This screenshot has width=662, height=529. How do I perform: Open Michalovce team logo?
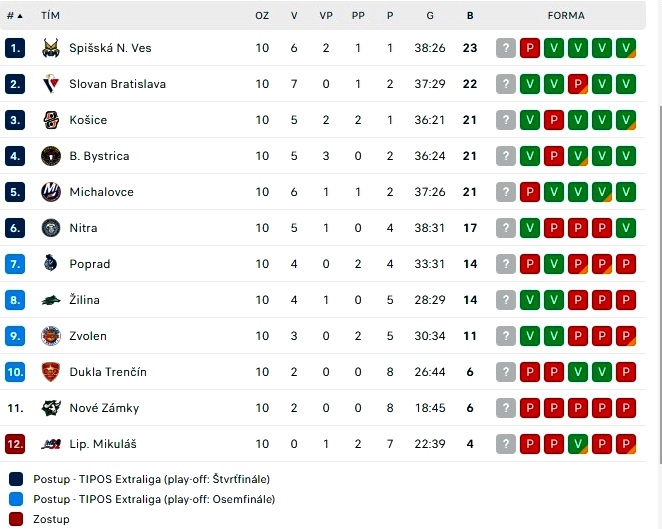coord(51,192)
